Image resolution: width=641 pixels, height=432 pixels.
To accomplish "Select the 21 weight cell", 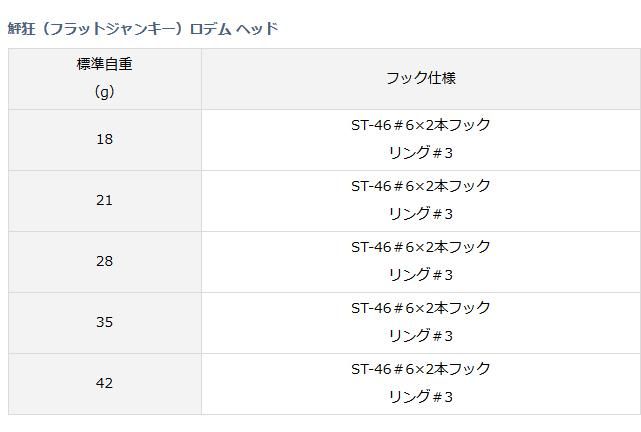I will click(x=104, y=200).
